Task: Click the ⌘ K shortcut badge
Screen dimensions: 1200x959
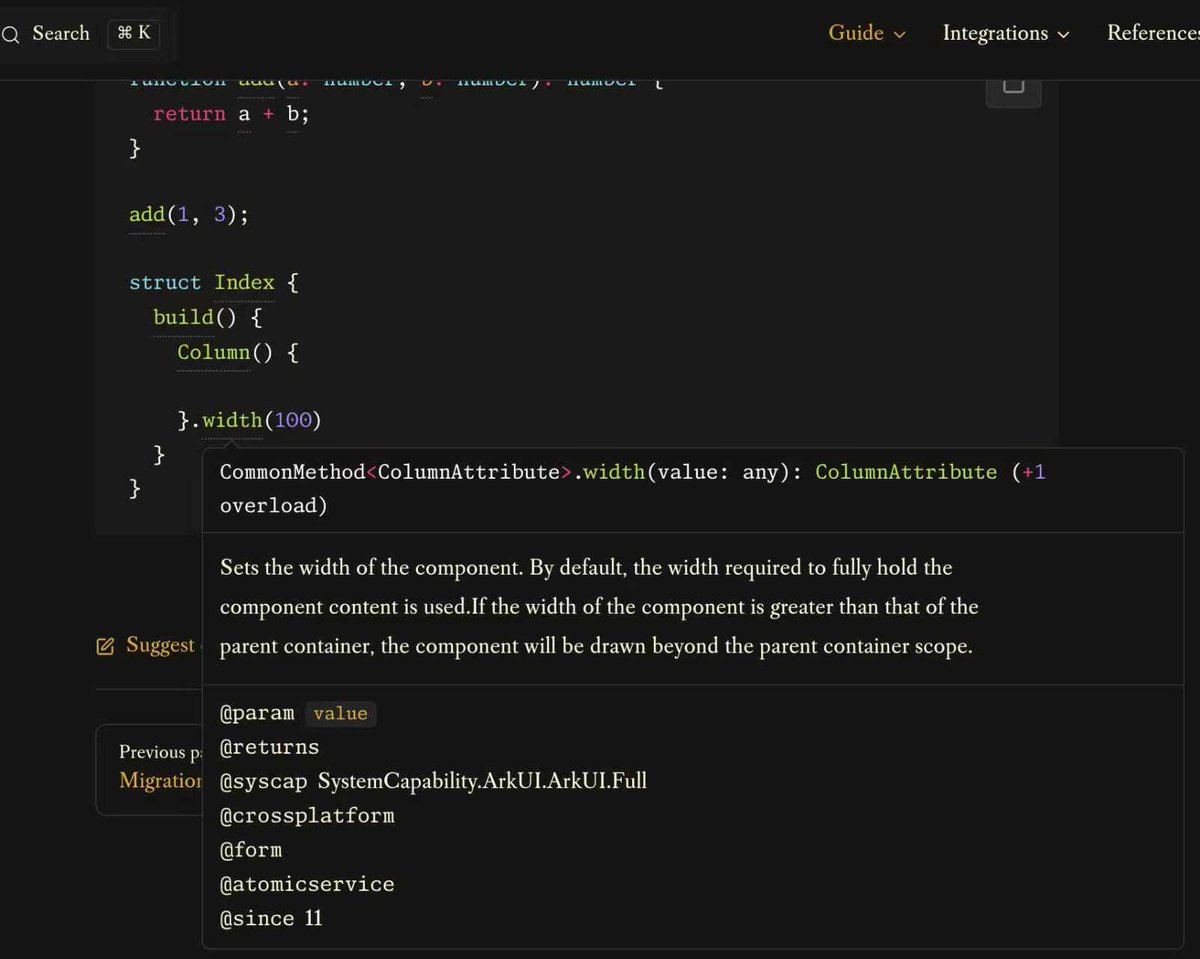Action: pos(133,33)
